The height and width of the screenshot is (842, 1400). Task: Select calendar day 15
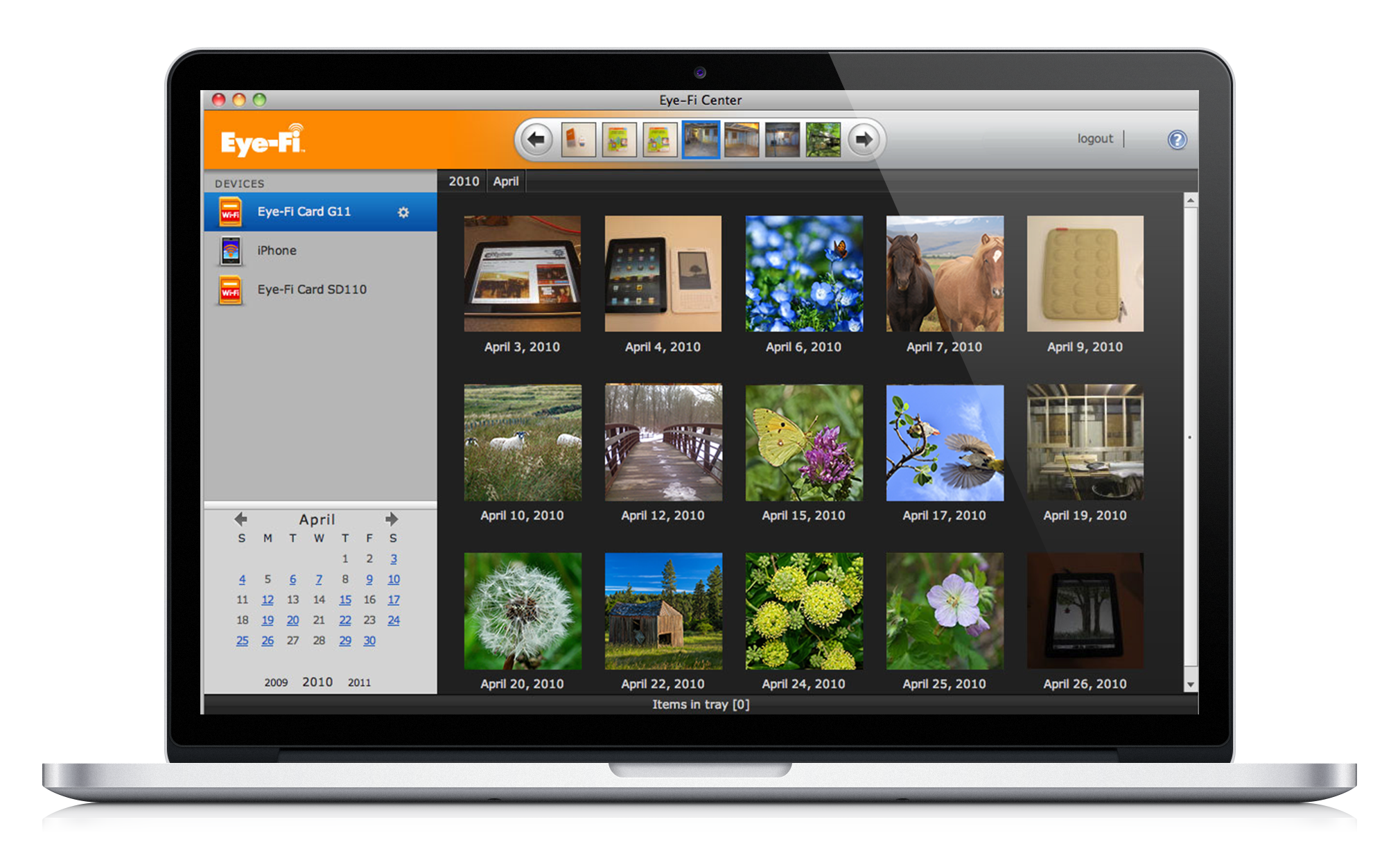tap(345, 599)
